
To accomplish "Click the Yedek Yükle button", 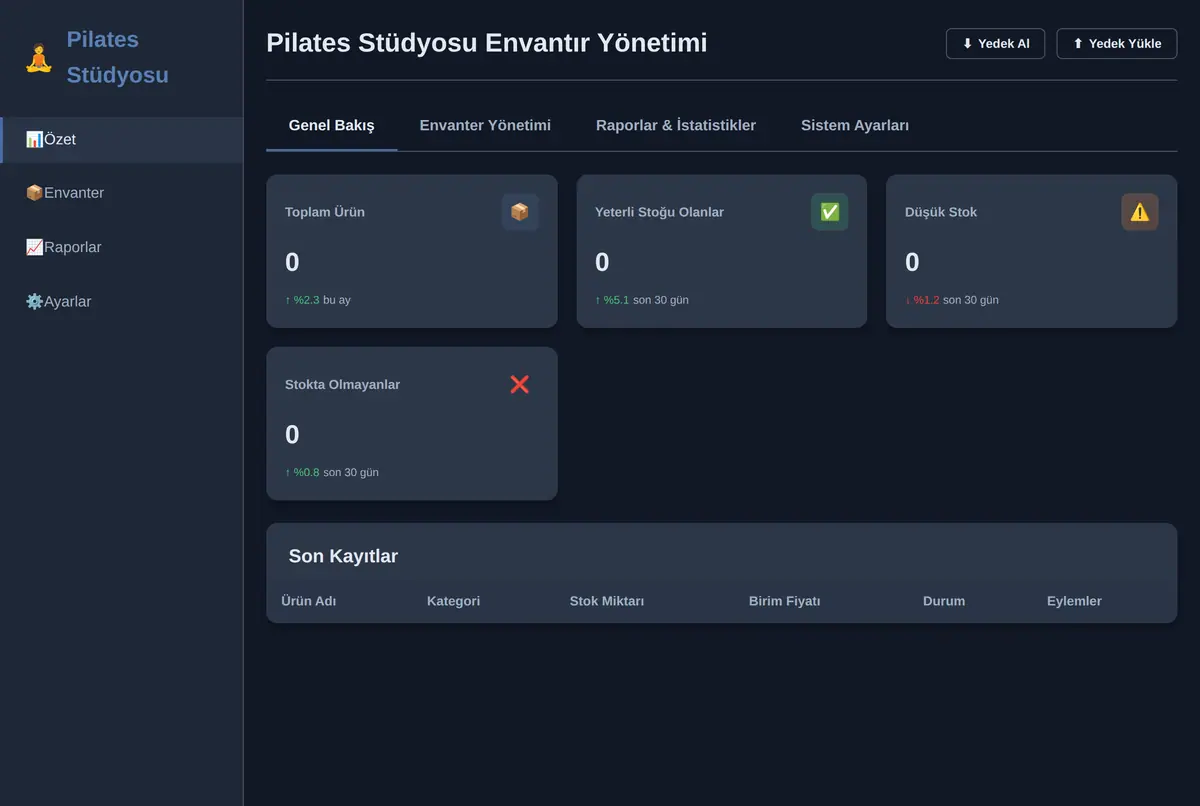I will pyautogui.click(x=1116, y=44).
